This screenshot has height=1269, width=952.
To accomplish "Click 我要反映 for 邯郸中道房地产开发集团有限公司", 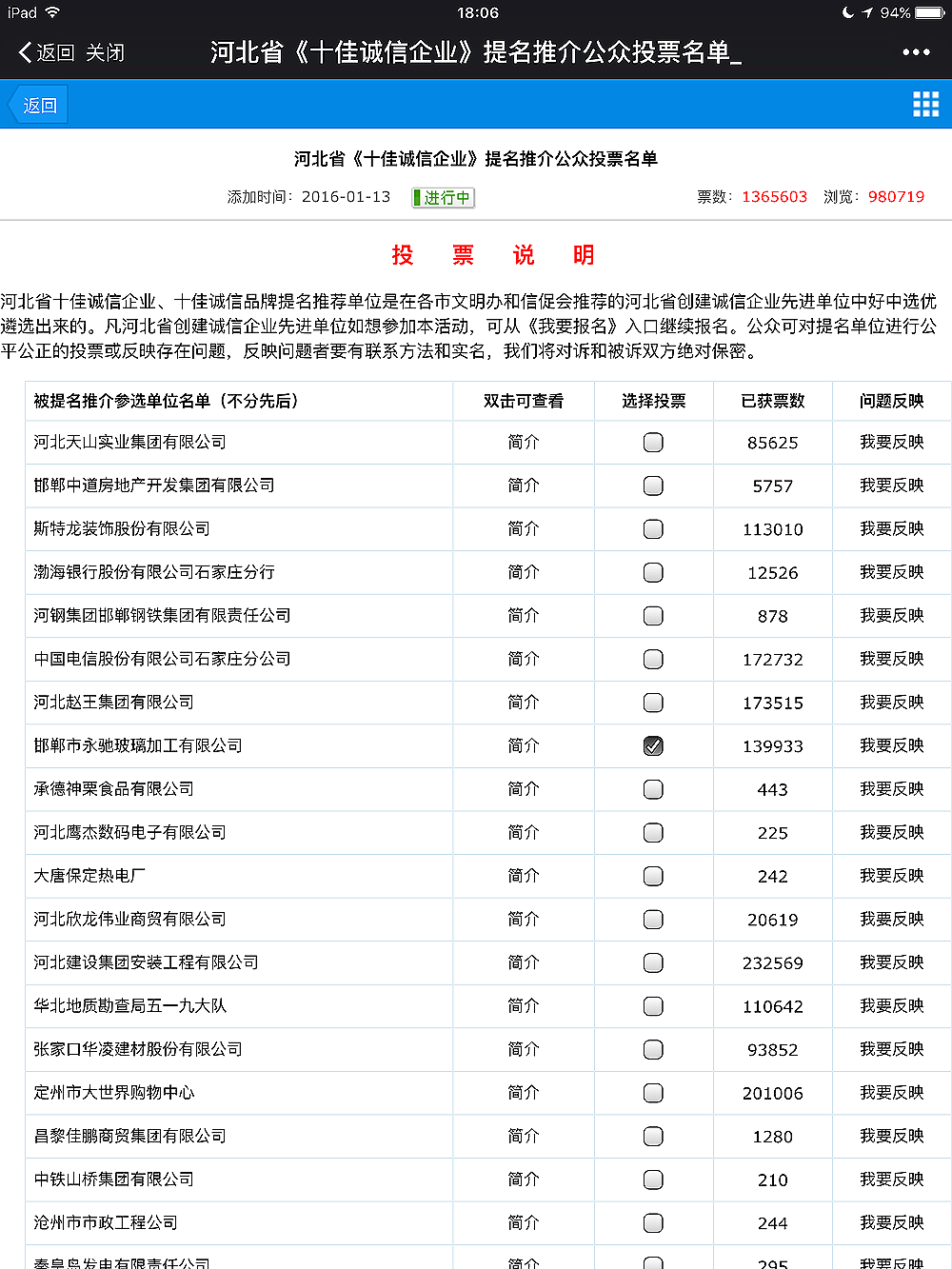I will coord(892,485).
